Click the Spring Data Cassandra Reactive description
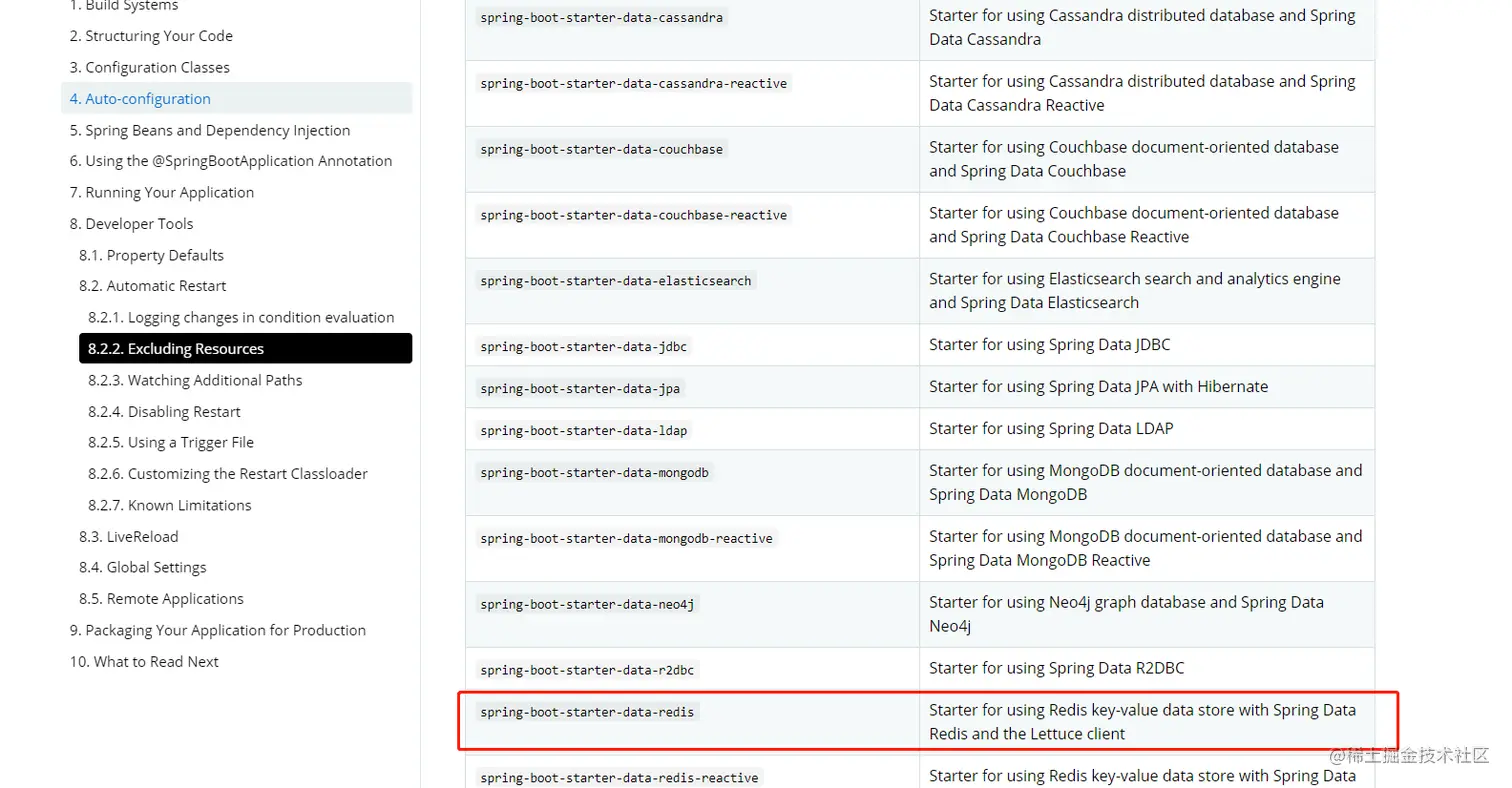This screenshot has width=1512, height=788. coord(1142,93)
